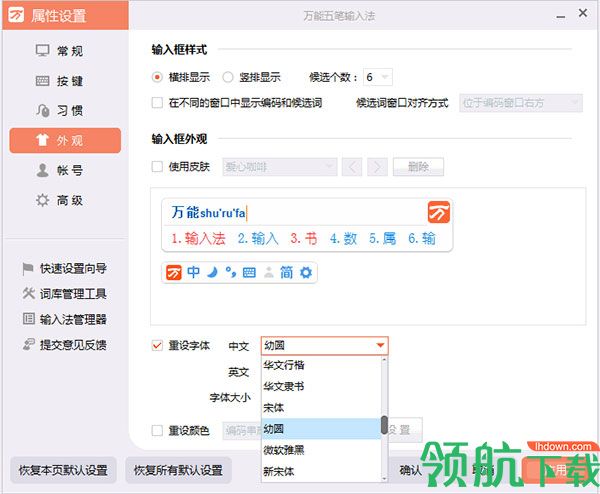Choose 宋体 from font list
This screenshot has width=600, height=494.
(x=321, y=408)
